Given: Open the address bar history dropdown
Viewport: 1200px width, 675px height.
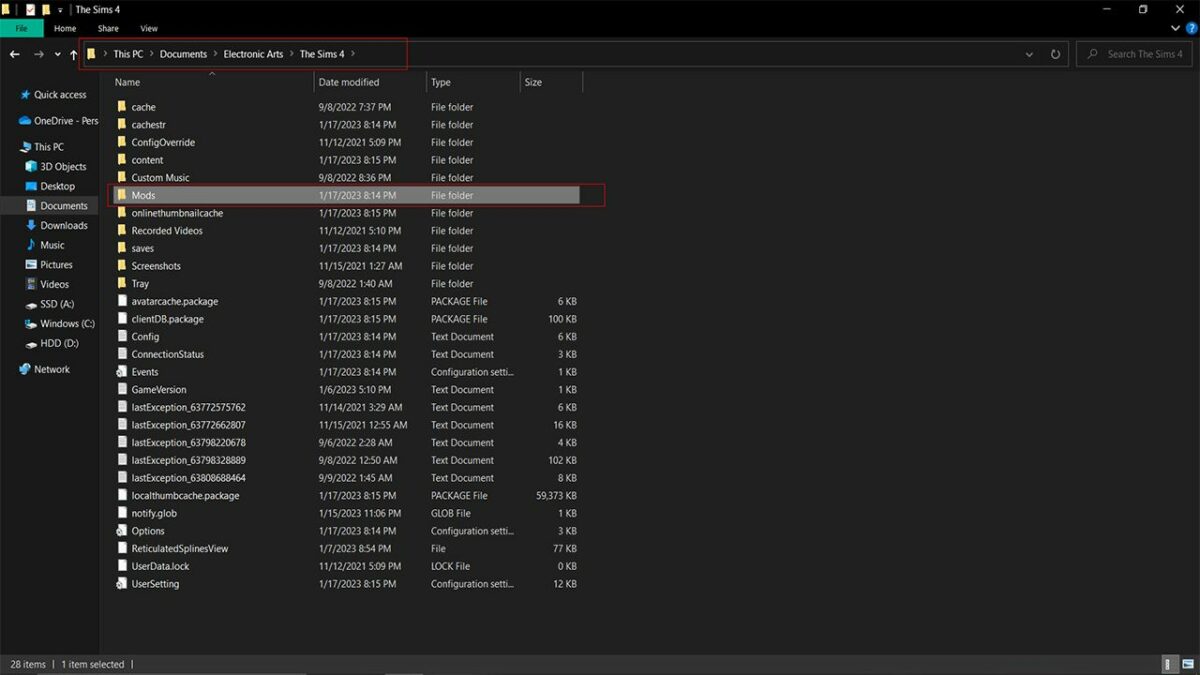Looking at the screenshot, I should click(x=1030, y=54).
